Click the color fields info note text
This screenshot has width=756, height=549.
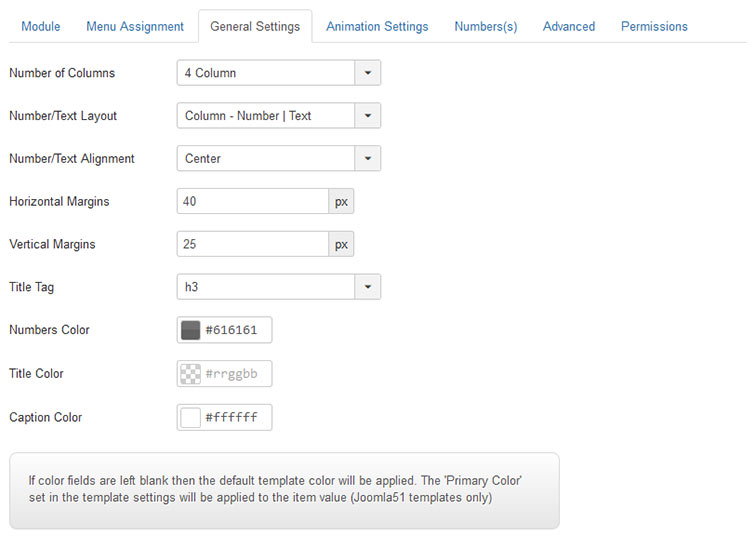pyautogui.click(x=275, y=489)
